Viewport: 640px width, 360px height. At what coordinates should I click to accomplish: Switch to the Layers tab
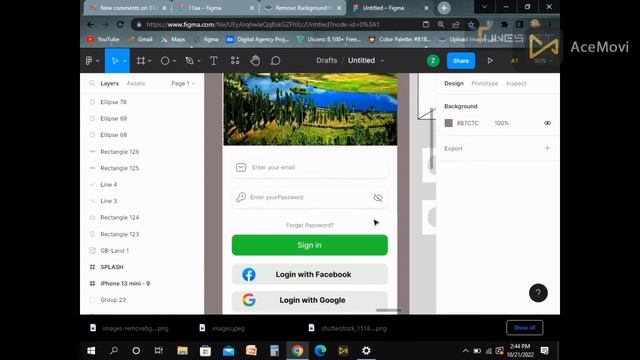click(x=109, y=83)
